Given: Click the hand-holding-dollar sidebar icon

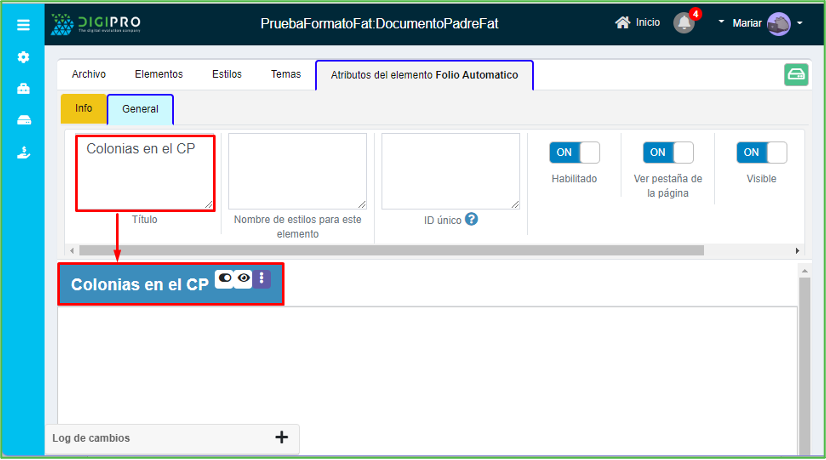Looking at the screenshot, I should coord(23,152).
